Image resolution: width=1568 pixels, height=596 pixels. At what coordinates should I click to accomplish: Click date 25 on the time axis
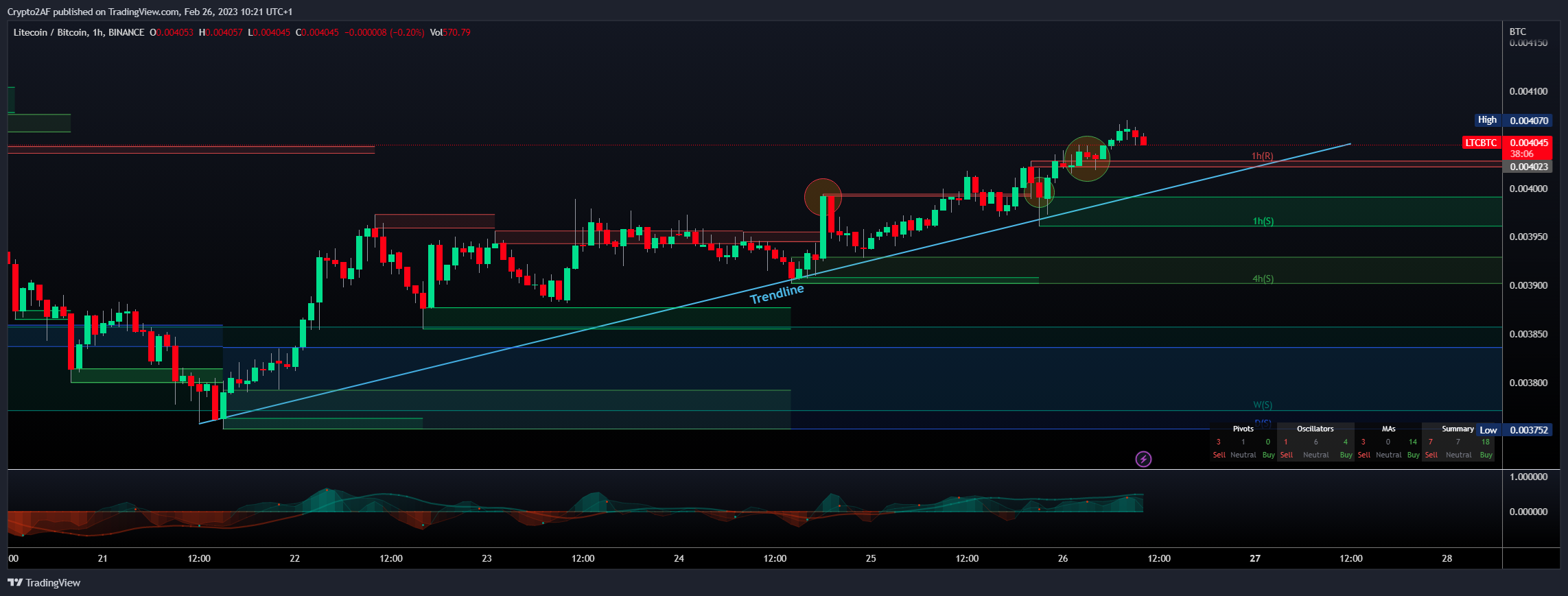(871, 558)
